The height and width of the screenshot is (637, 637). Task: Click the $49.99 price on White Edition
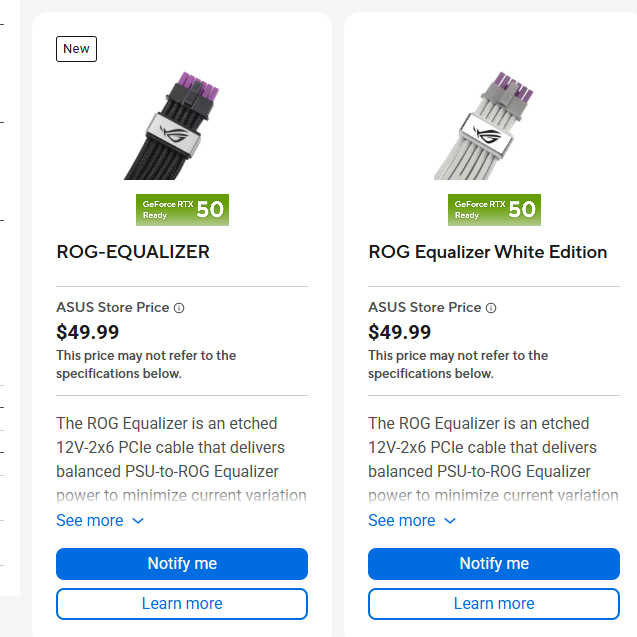point(400,332)
